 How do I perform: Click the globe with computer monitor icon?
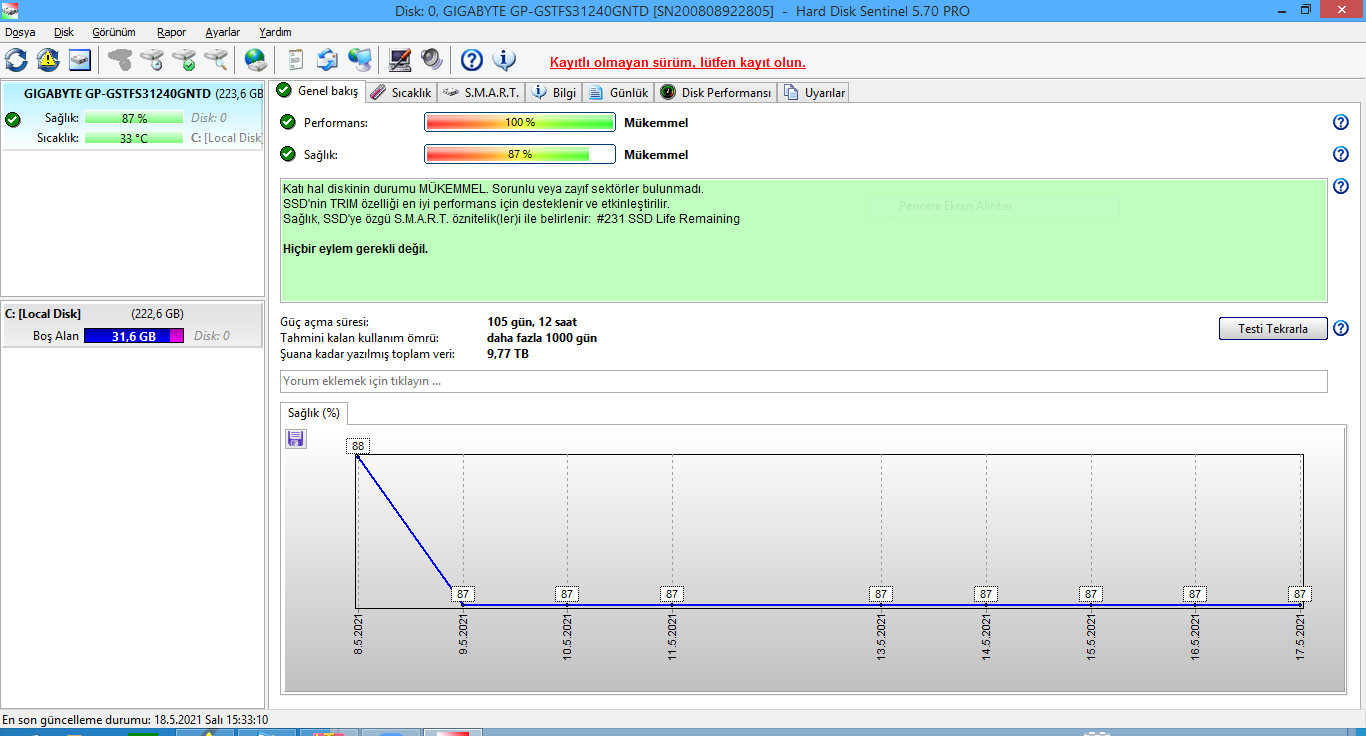click(360, 60)
